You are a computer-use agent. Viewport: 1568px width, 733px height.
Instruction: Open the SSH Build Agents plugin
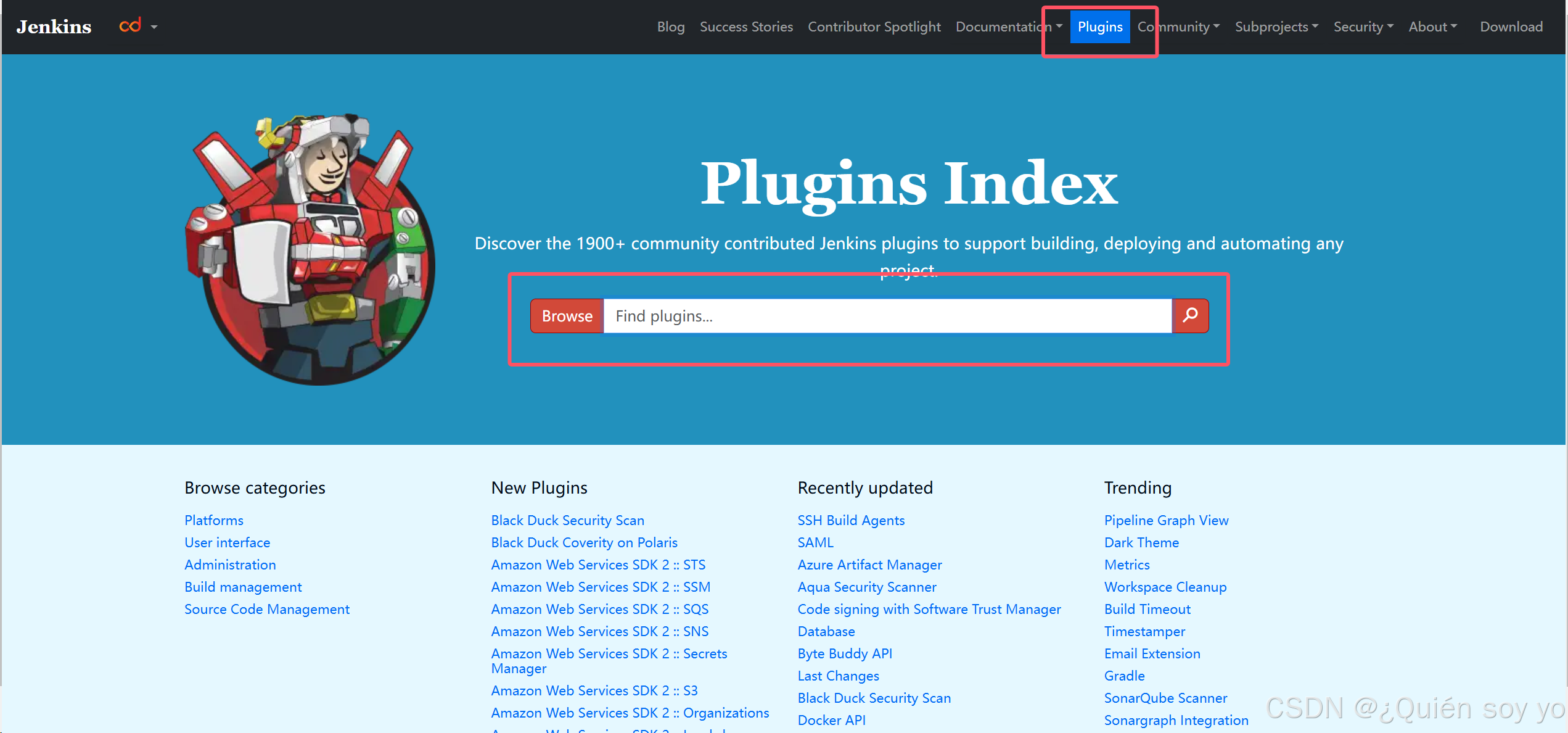tap(851, 520)
